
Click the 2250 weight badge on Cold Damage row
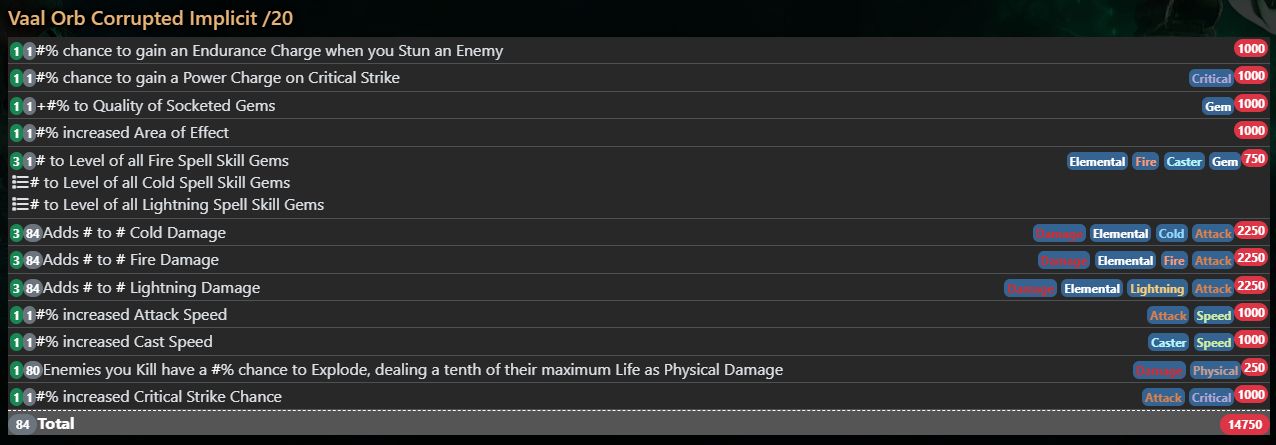(1251, 230)
